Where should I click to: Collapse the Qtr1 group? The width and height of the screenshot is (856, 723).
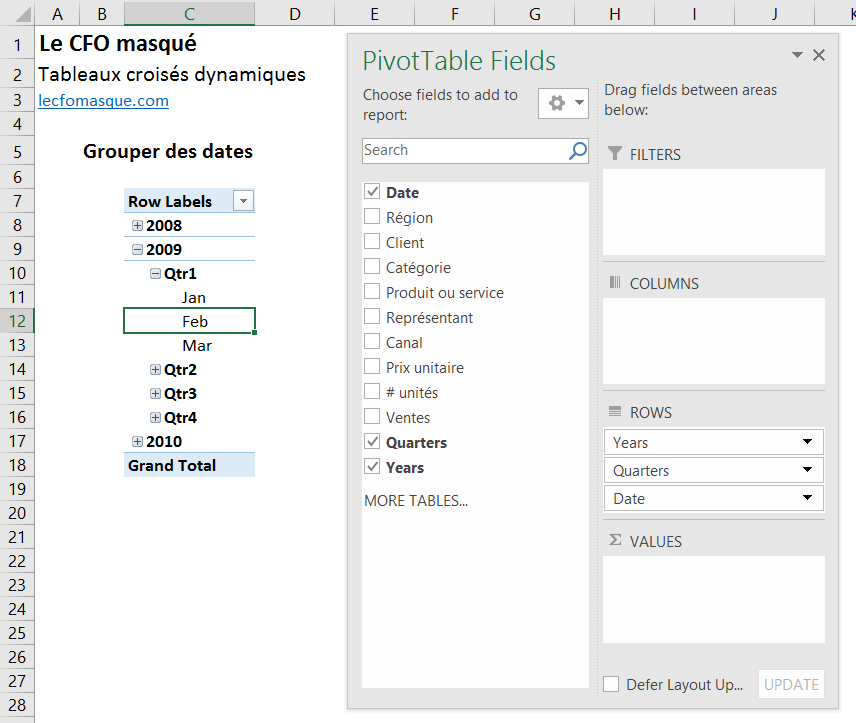(156, 274)
